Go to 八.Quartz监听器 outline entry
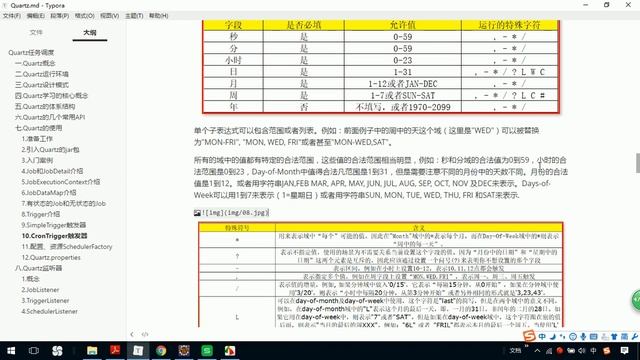The width and height of the screenshot is (640, 360). [38, 268]
